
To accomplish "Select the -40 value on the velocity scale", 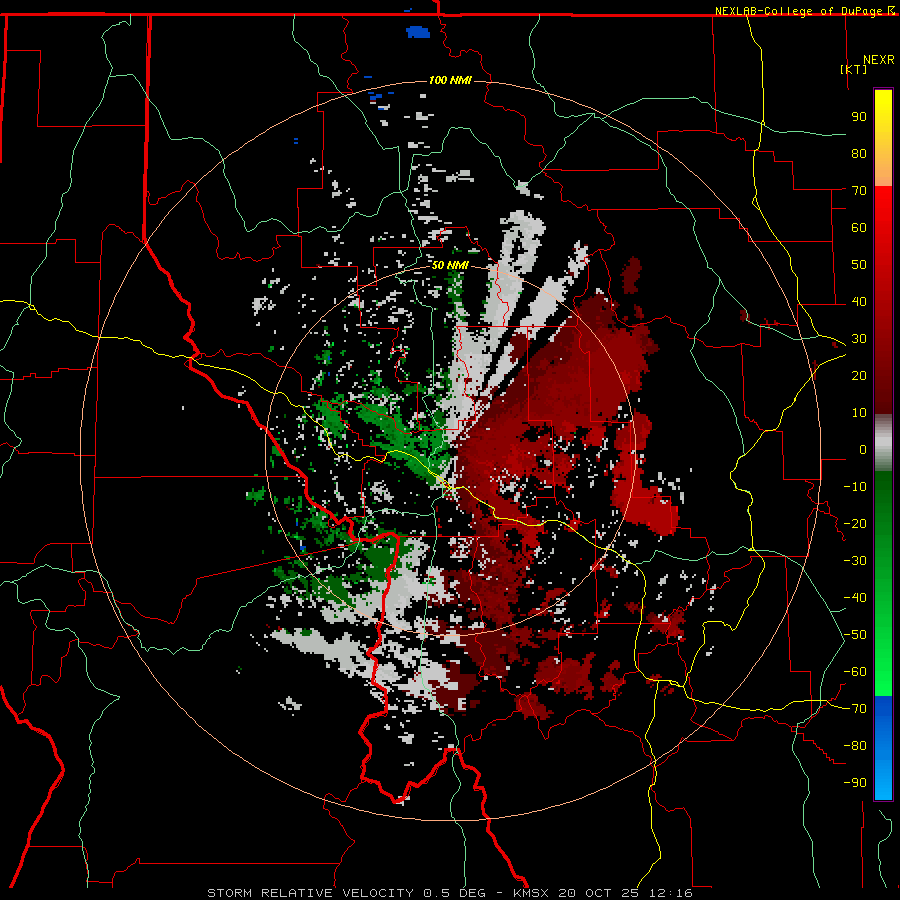I will 855,598.
